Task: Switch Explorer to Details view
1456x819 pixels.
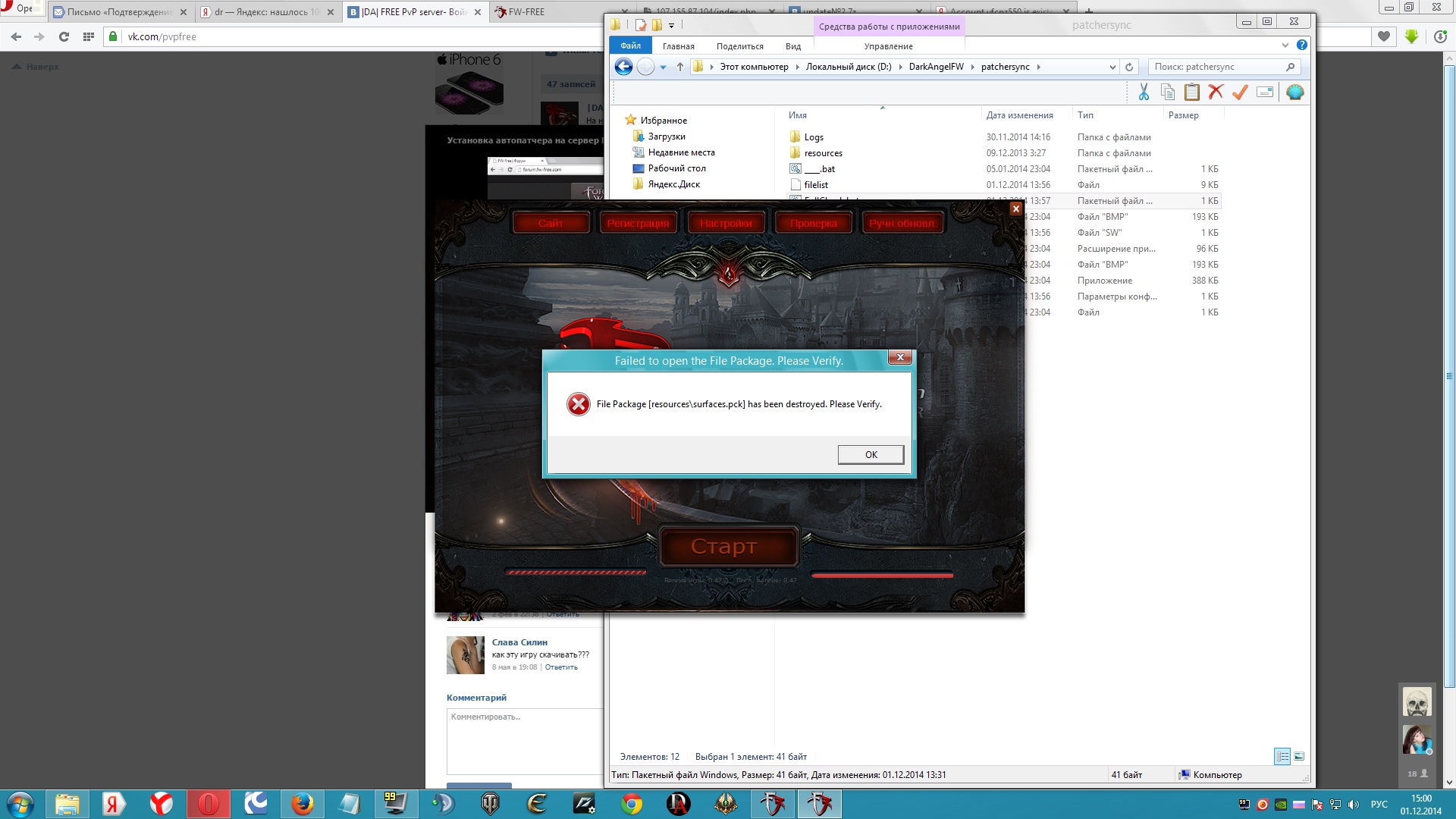Action: [x=1282, y=756]
